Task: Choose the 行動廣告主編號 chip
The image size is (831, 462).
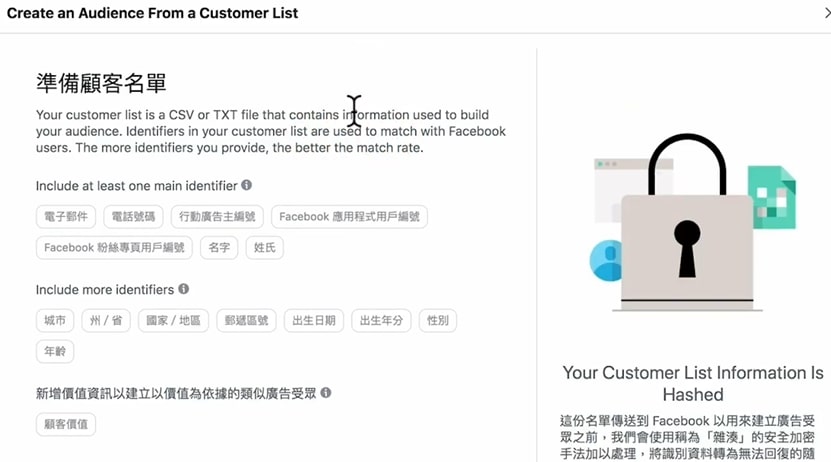Action: (x=217, y=217)
